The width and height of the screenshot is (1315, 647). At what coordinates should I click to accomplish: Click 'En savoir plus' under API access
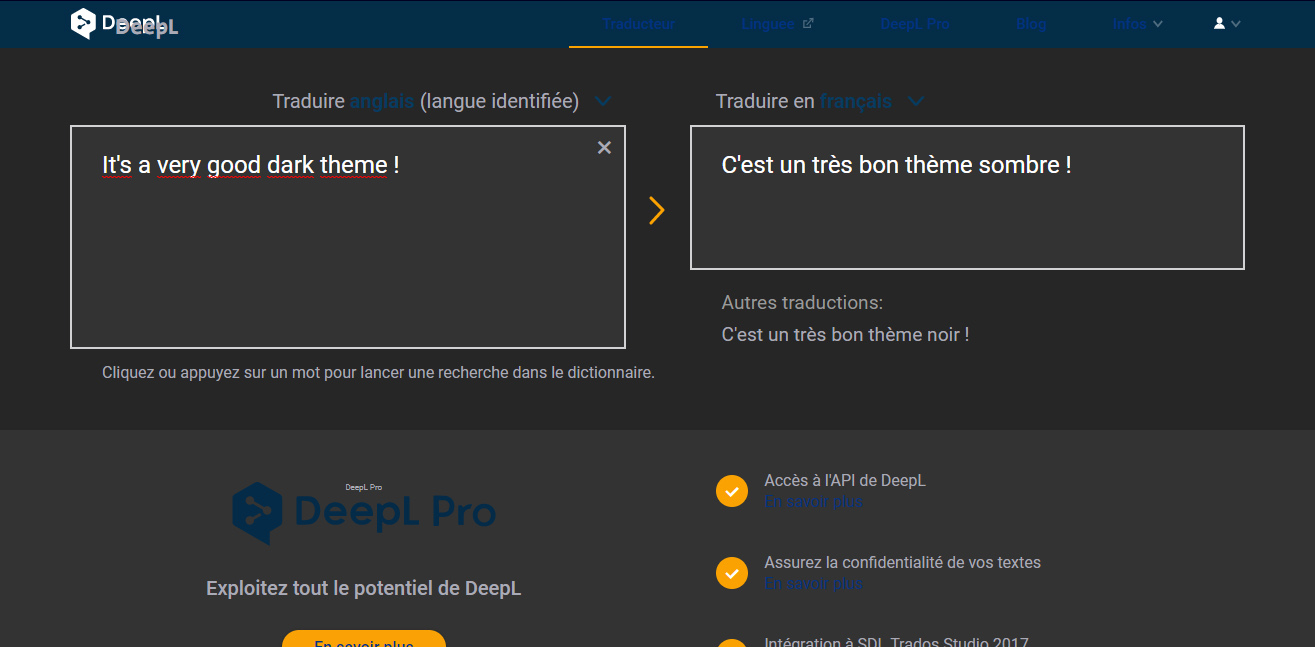pos(813,502)
